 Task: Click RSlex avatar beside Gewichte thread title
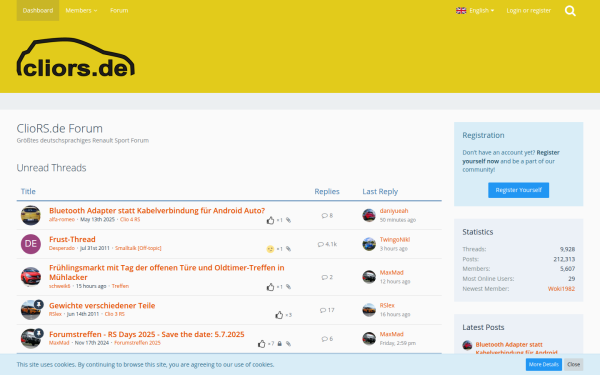(31, 310)
